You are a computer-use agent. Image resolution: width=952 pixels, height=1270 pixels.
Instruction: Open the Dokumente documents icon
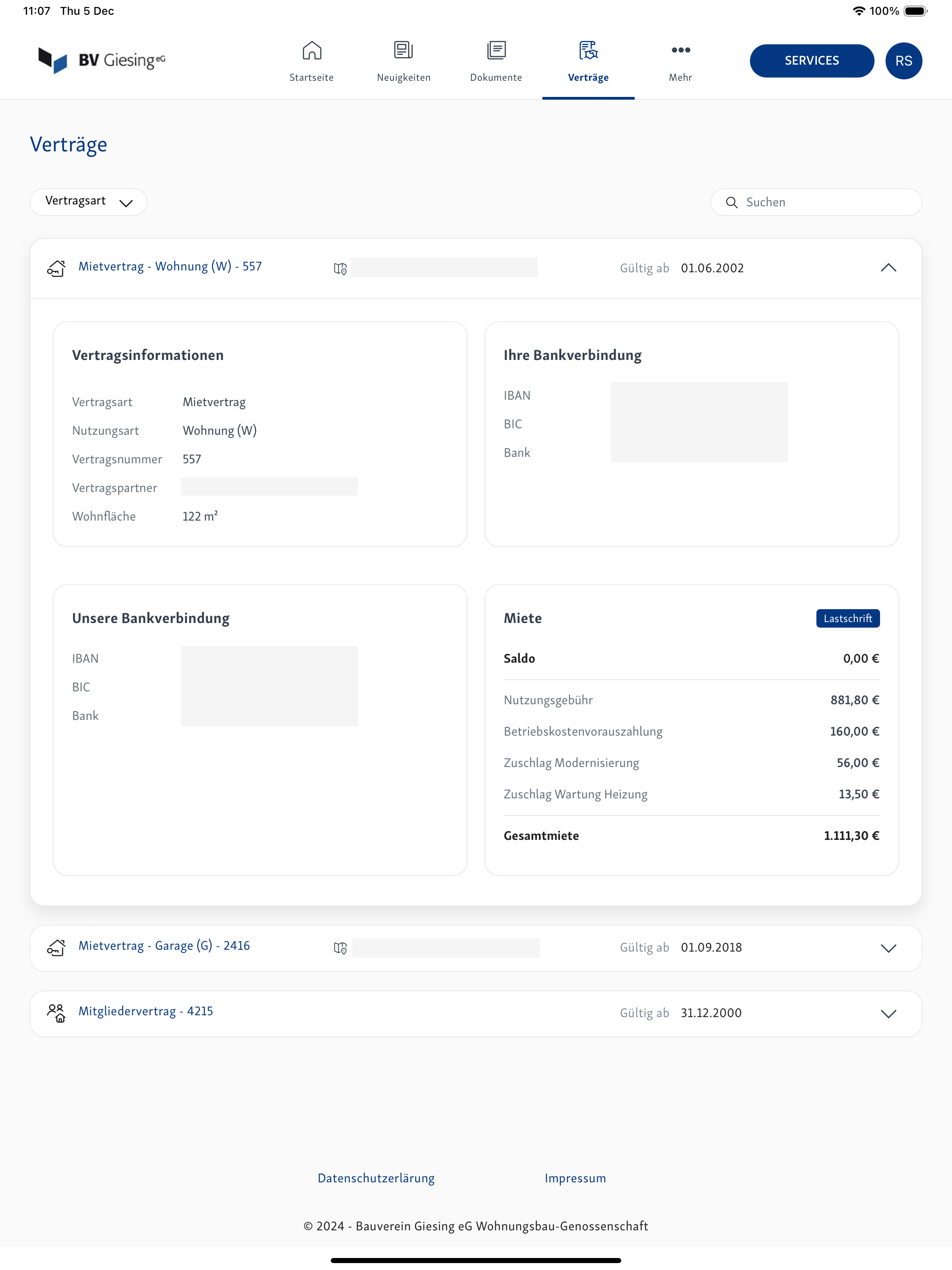[x=496, y=50]
